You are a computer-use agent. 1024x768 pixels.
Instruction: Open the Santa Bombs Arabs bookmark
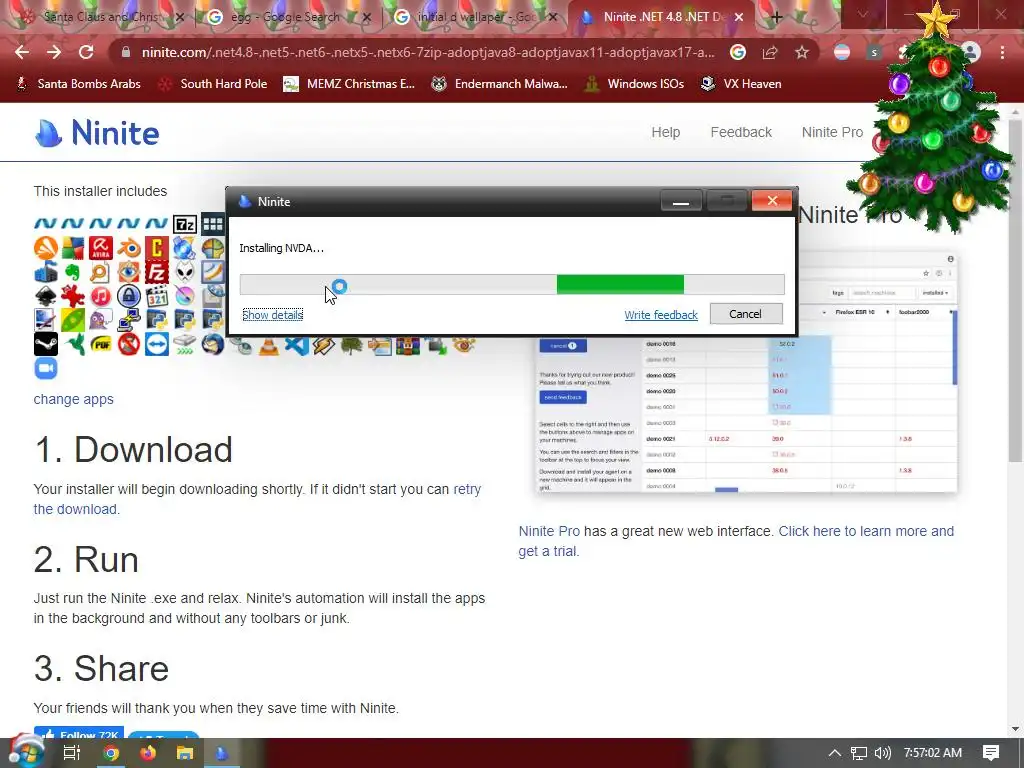pos(78,84)
